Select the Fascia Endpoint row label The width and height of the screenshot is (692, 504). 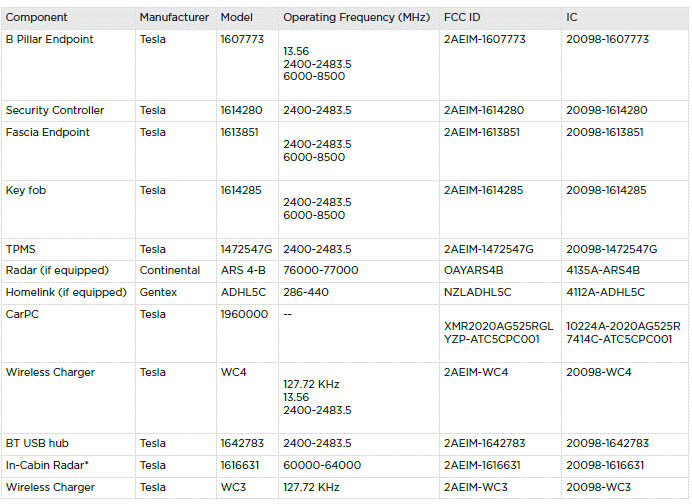pos(48,133)
